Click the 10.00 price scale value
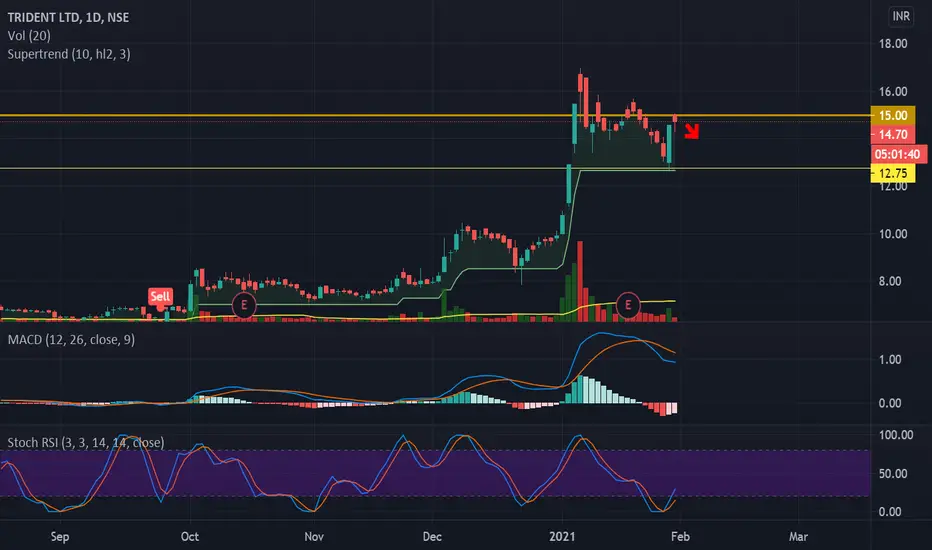Viewport: 932px width, 550px height. pos(893,234)
